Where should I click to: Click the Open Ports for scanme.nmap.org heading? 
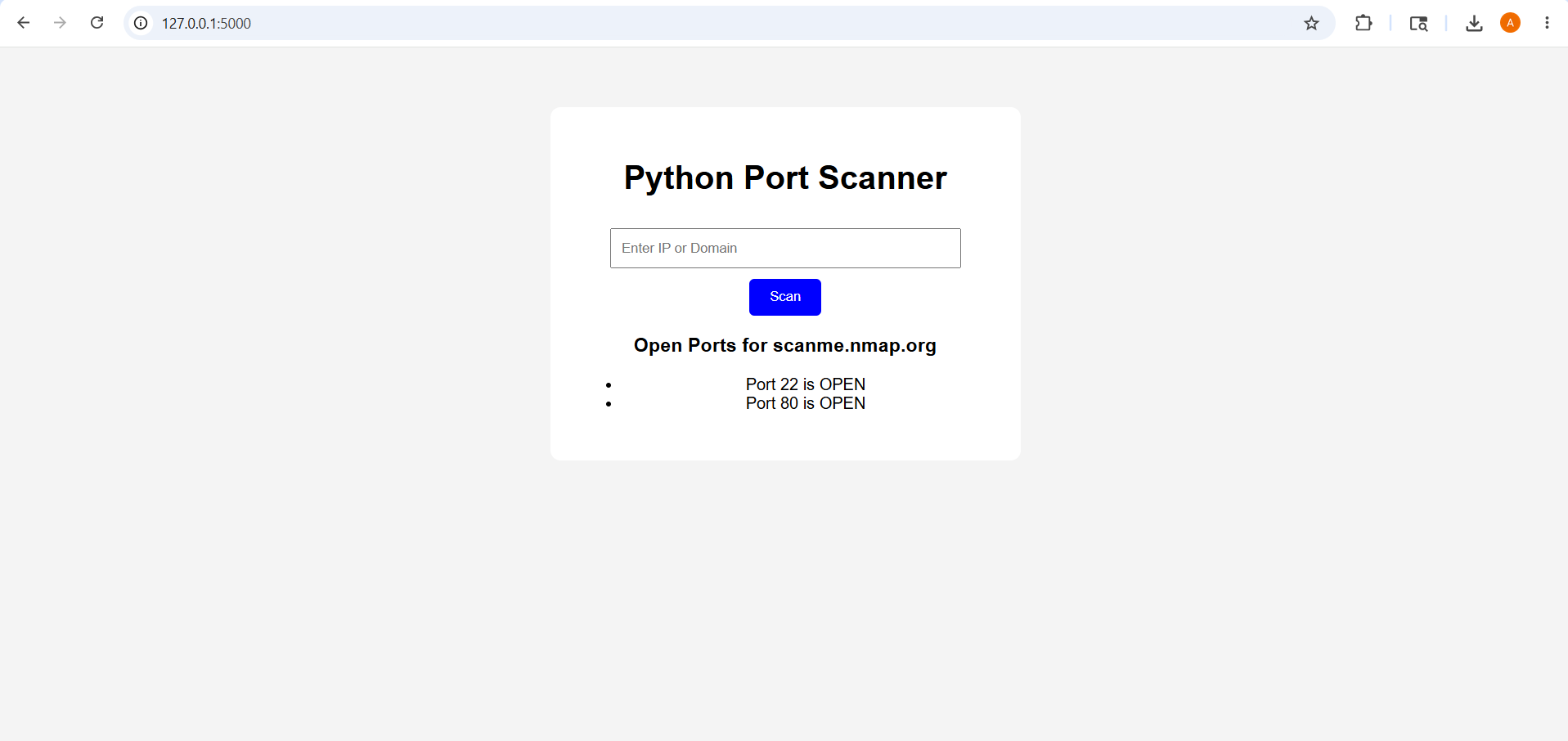tap(785, 345)
